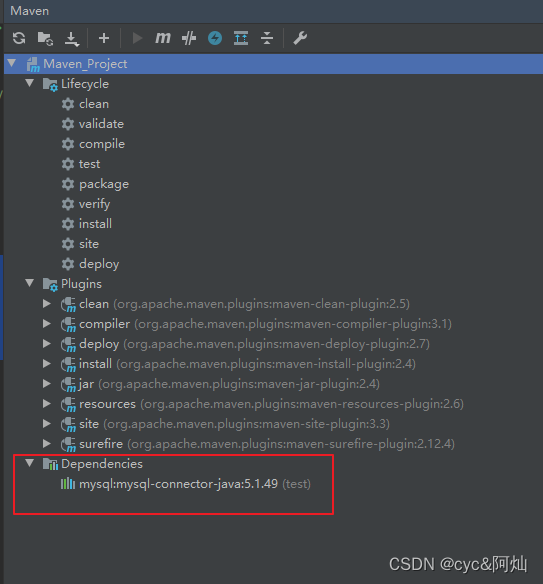Click the Plugins folder icon
Screen dimensions: 543x584
50,285
